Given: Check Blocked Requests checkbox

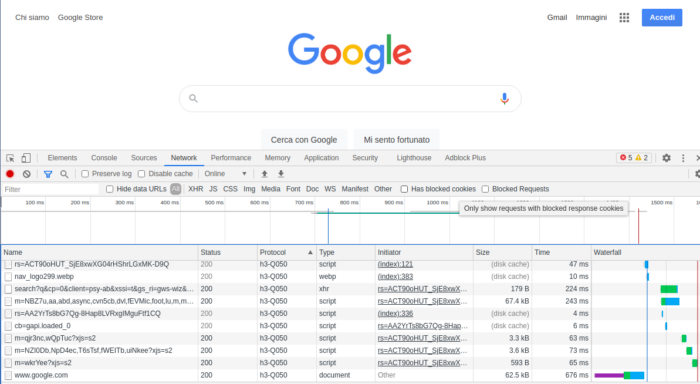Looking at the screenshot, I should click(x=485, y=189).
